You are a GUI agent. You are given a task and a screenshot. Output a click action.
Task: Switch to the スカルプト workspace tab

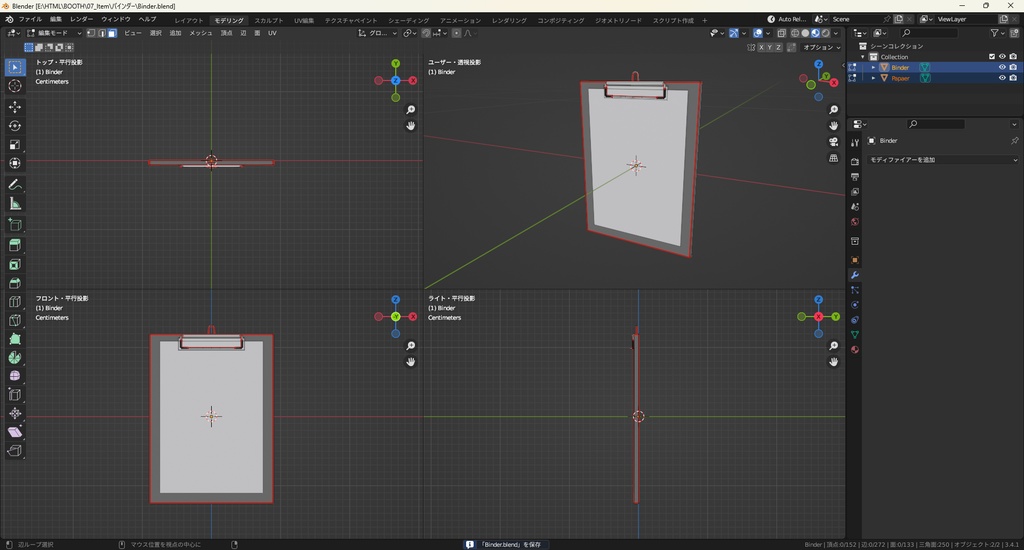(x=268, y=20)
